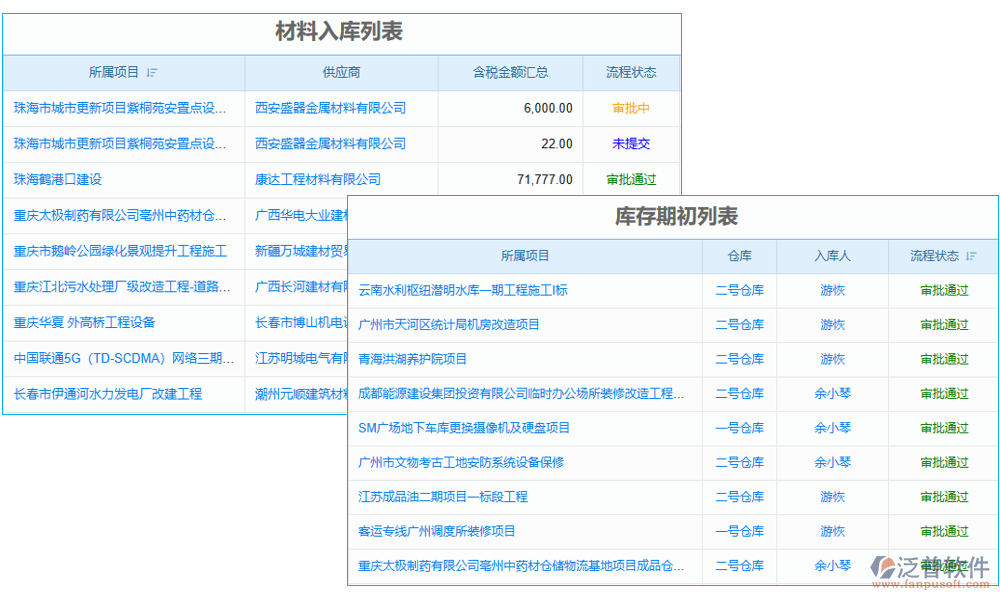Viewport: 1000px width, 600px height.
Task: Click green 审批通过 in 青海洪湖养护院项目 row
Action: tap(943, 359)
